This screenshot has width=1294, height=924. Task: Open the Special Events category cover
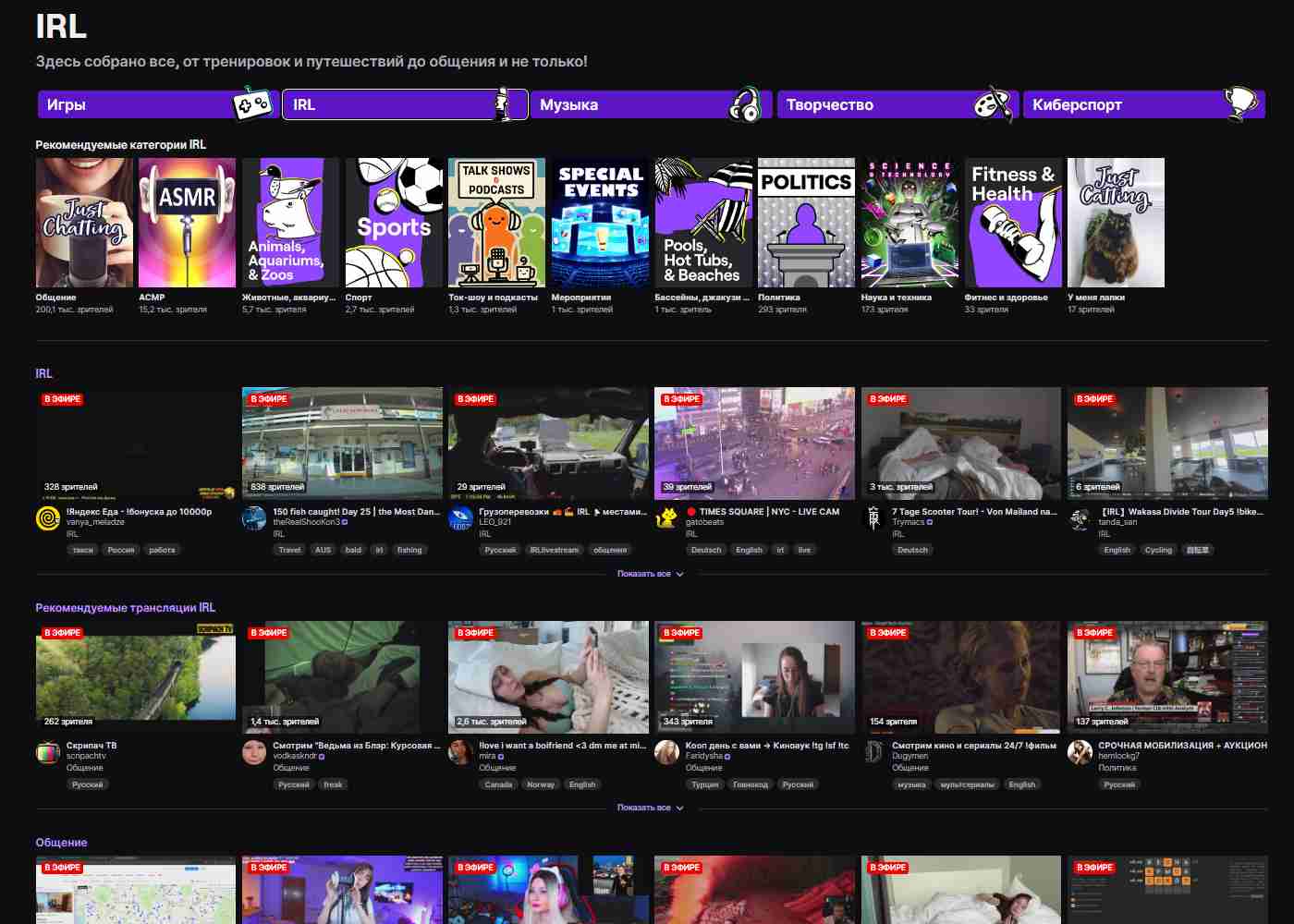click(600, 223)
